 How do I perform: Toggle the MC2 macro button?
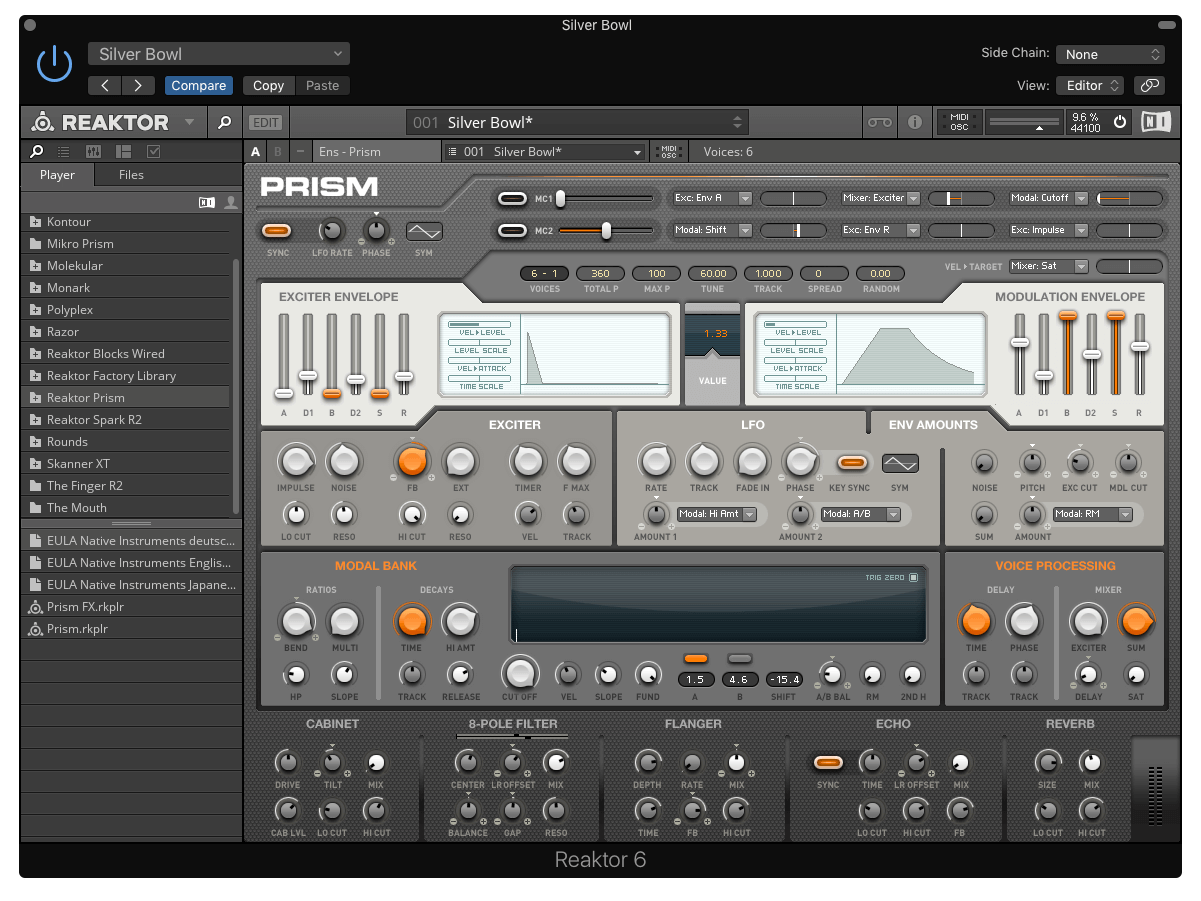coord(512,231)
